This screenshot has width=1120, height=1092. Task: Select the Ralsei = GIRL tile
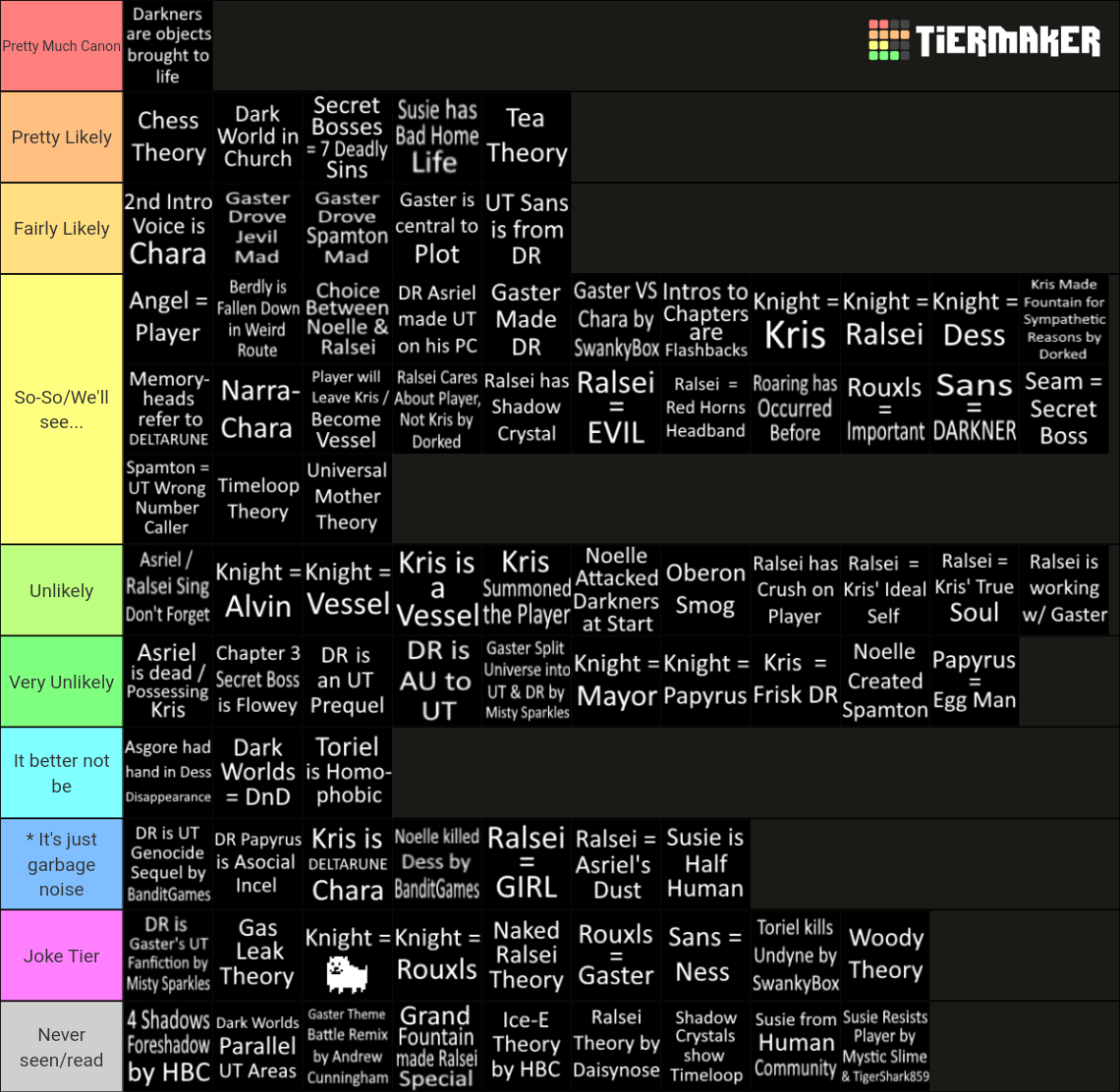[x=527, y=864]
